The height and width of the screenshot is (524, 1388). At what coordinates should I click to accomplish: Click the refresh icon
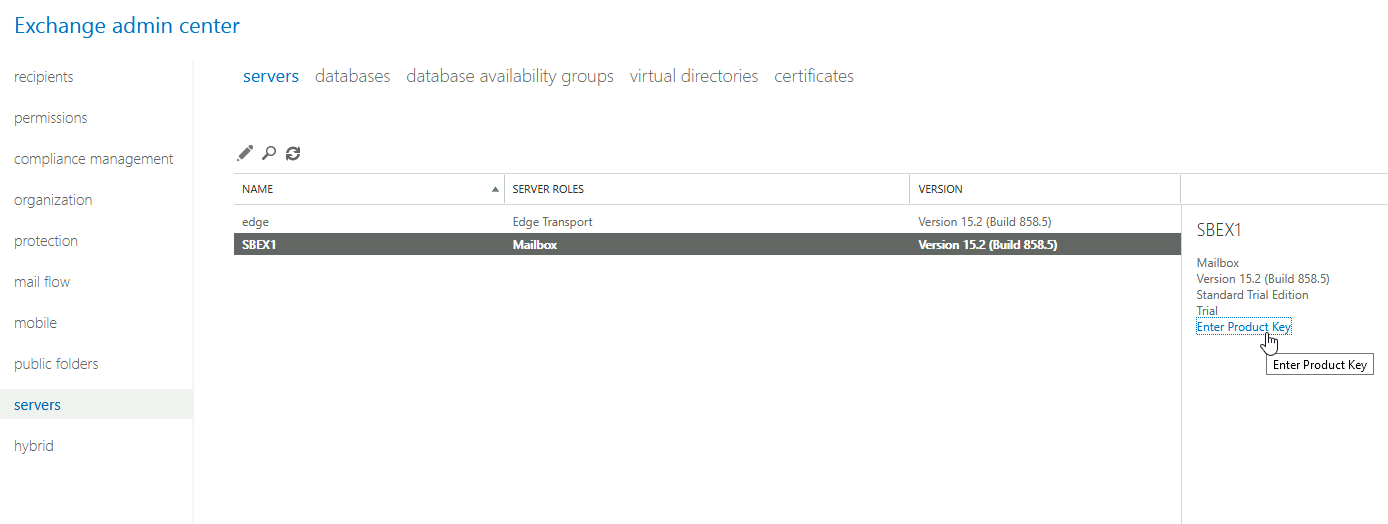point(293,153)
